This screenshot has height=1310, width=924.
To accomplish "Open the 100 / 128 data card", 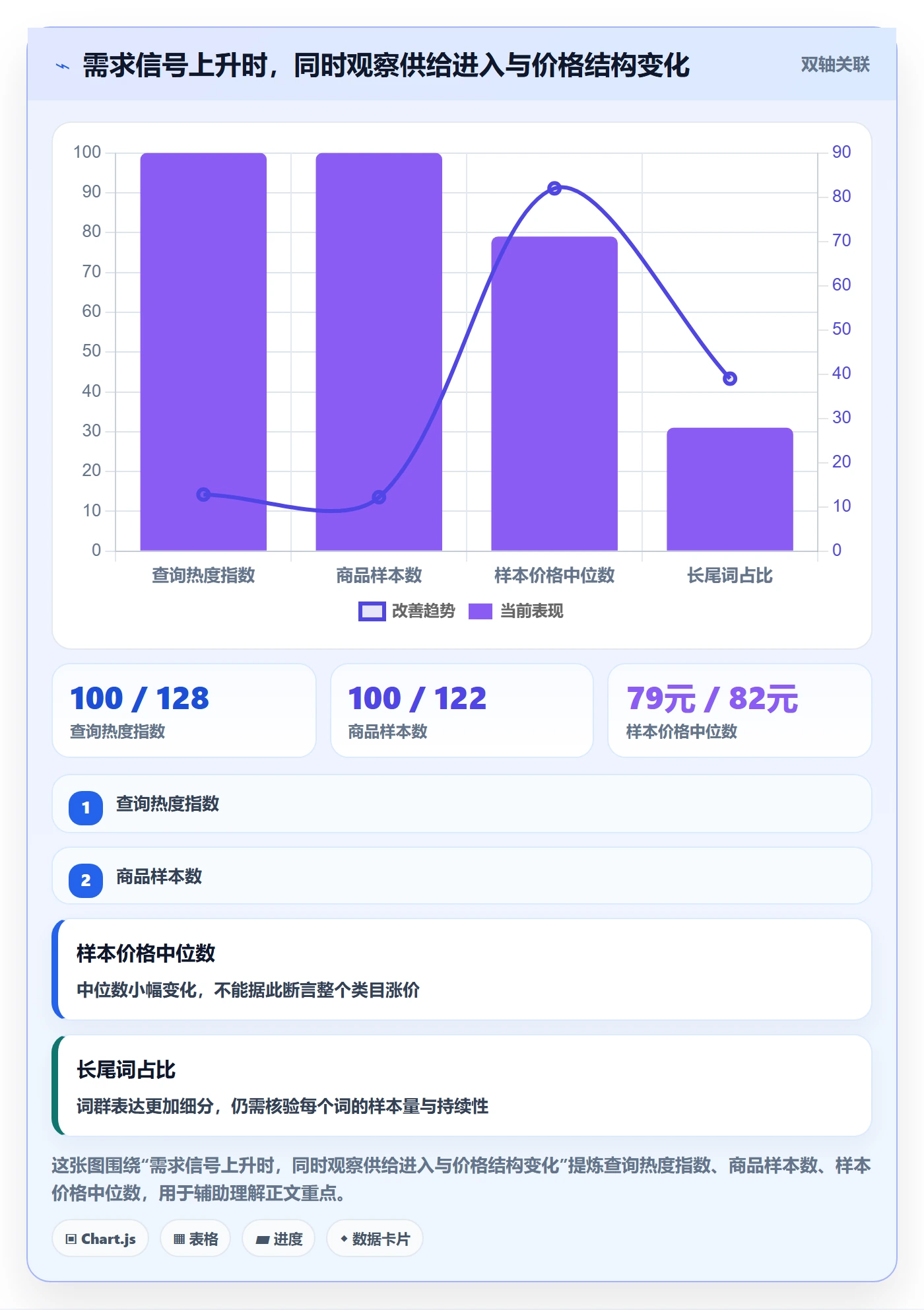I will [184, 710].
